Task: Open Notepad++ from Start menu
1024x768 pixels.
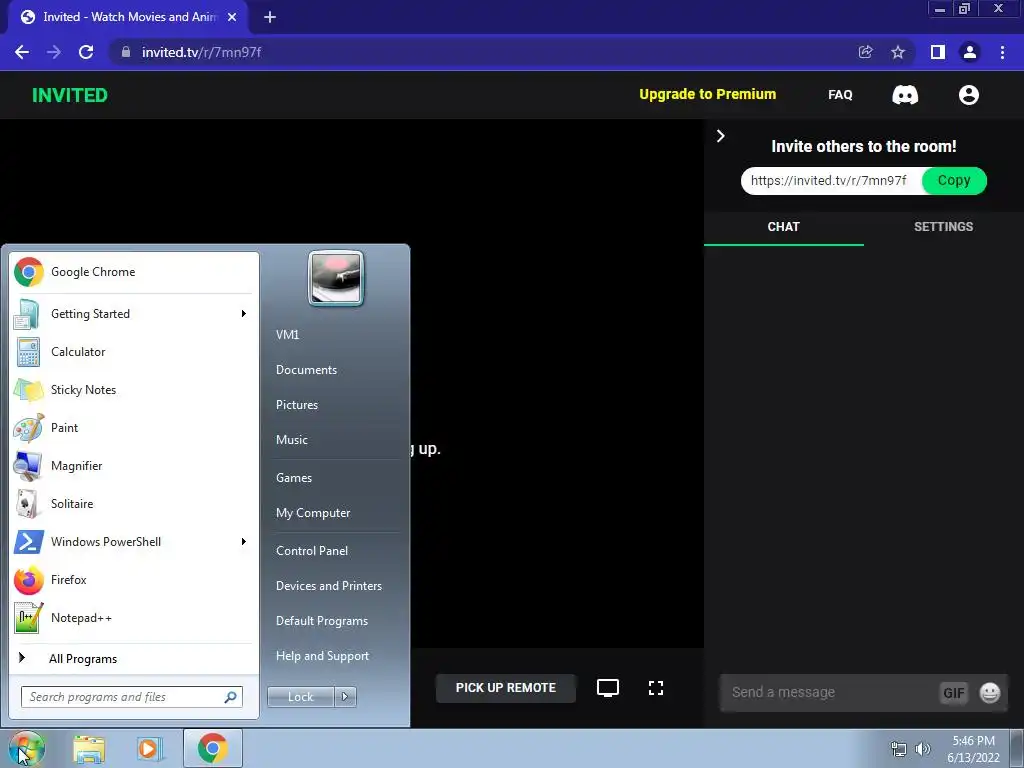Action: (x=134, y=618)
